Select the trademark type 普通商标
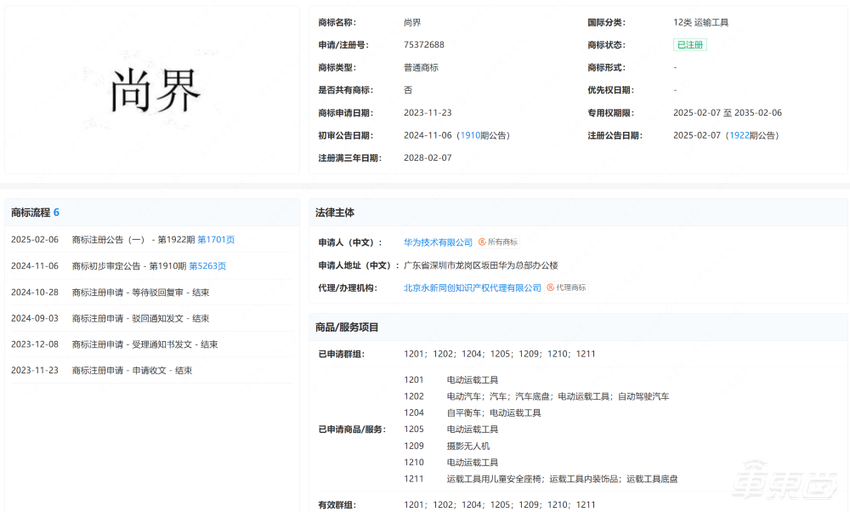The height and width of the screenshot is (512, 850). pyautogui.click(x=421, y=68)
